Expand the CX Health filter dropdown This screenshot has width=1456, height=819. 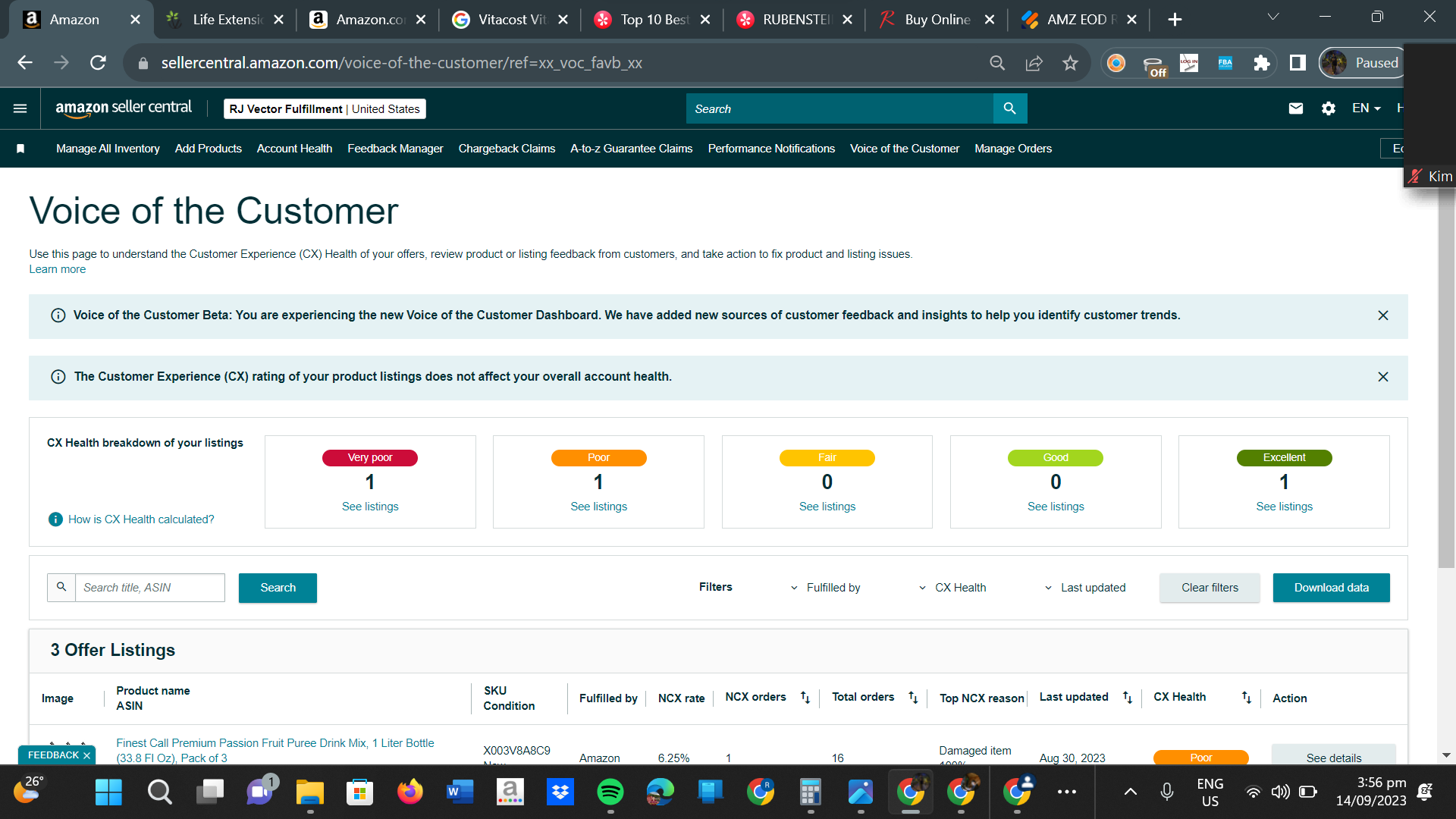952,588
